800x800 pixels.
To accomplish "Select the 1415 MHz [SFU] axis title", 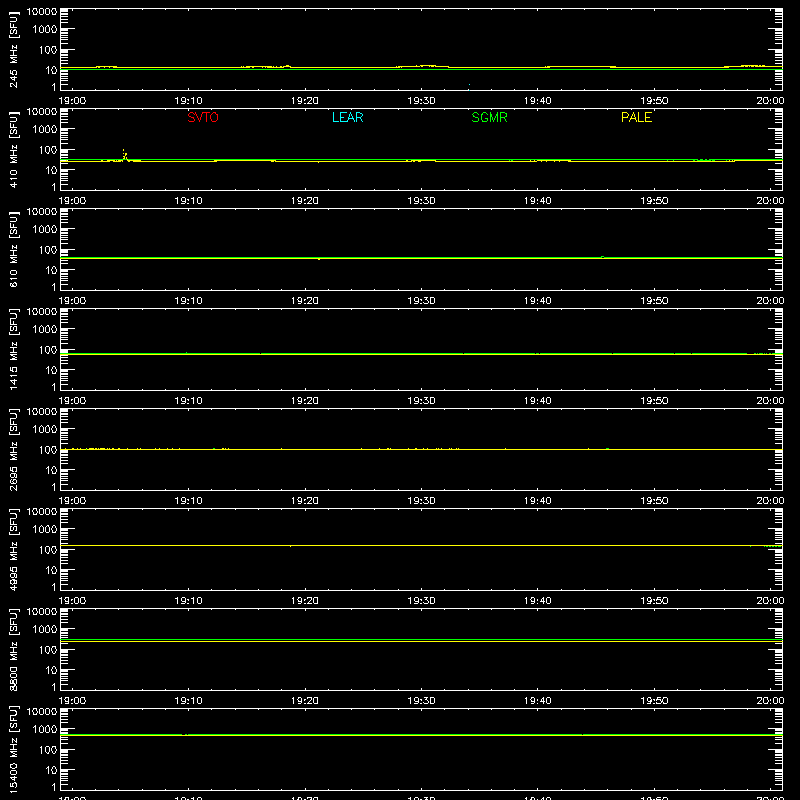I will (x=13, y=349).
